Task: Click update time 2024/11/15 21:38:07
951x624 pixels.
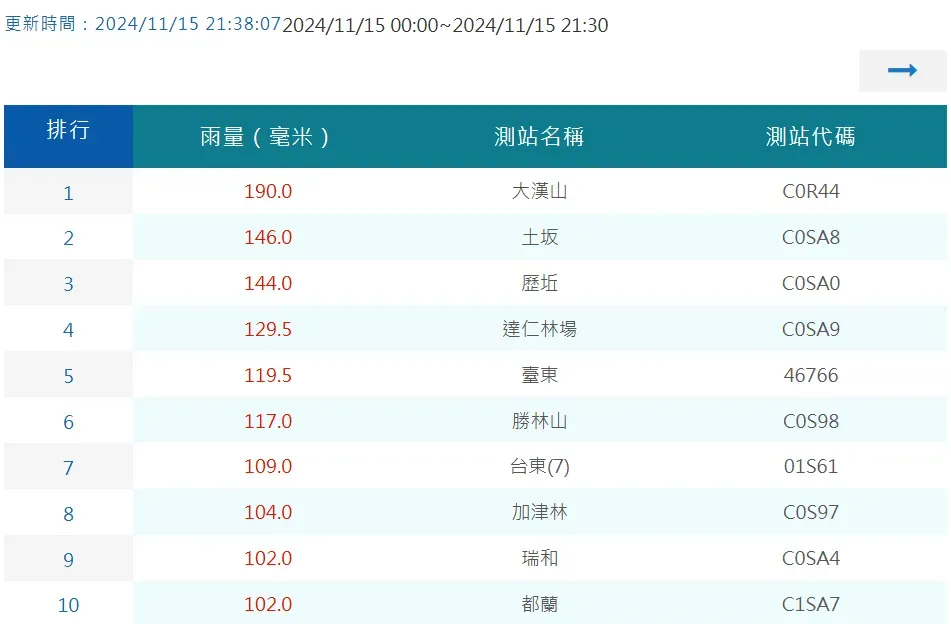Action: coord(188,24)
